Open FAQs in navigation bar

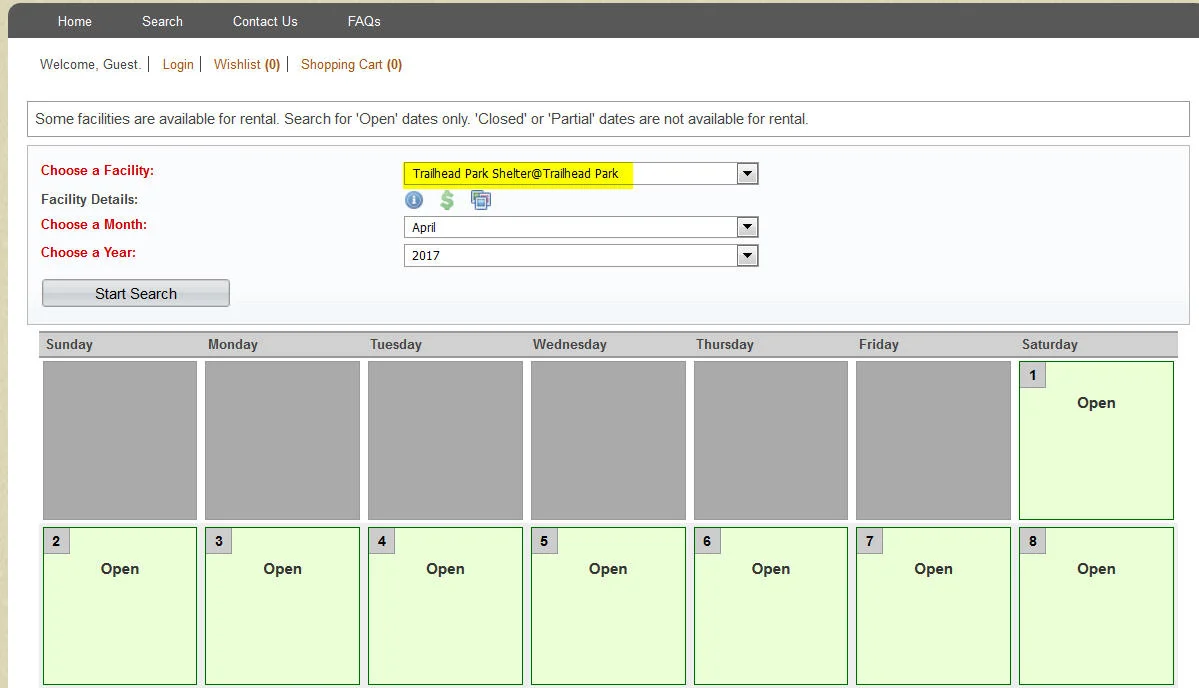pyautogui.click(x=364, y=21)
